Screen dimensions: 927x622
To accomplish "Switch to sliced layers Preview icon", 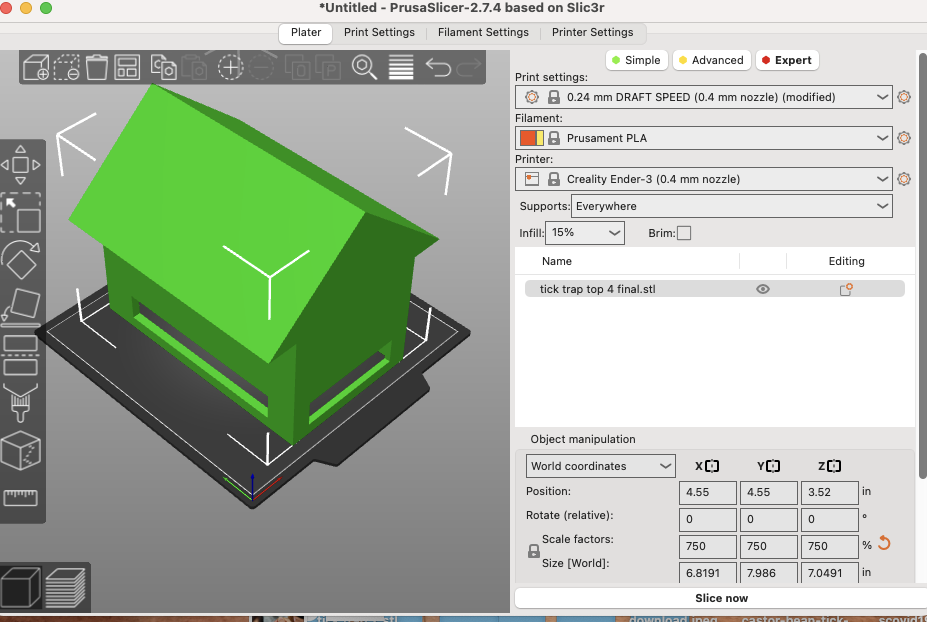I will click(66, 587).
